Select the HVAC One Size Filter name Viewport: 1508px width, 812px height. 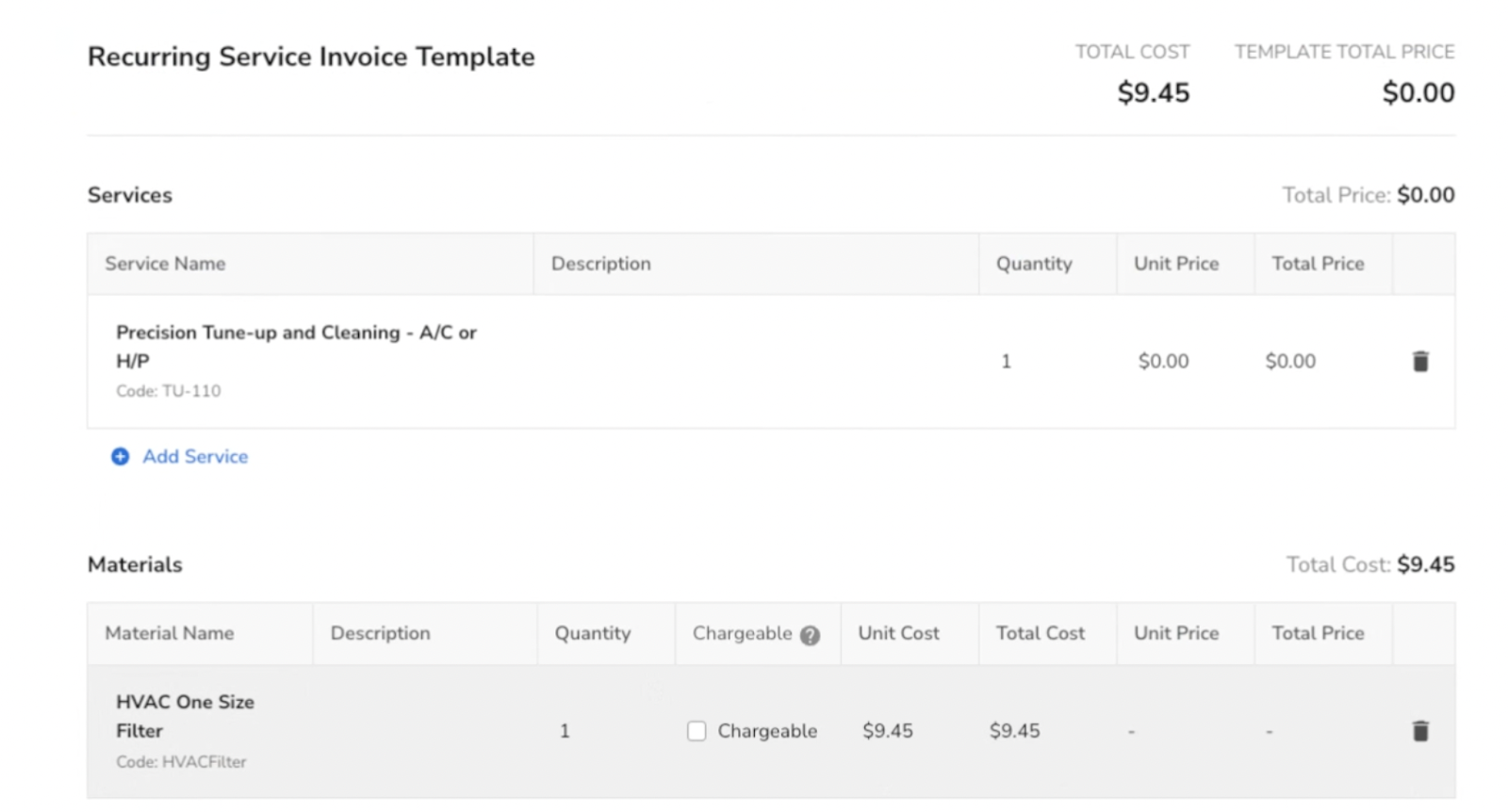pyautogui.click(x=185, y=717)
